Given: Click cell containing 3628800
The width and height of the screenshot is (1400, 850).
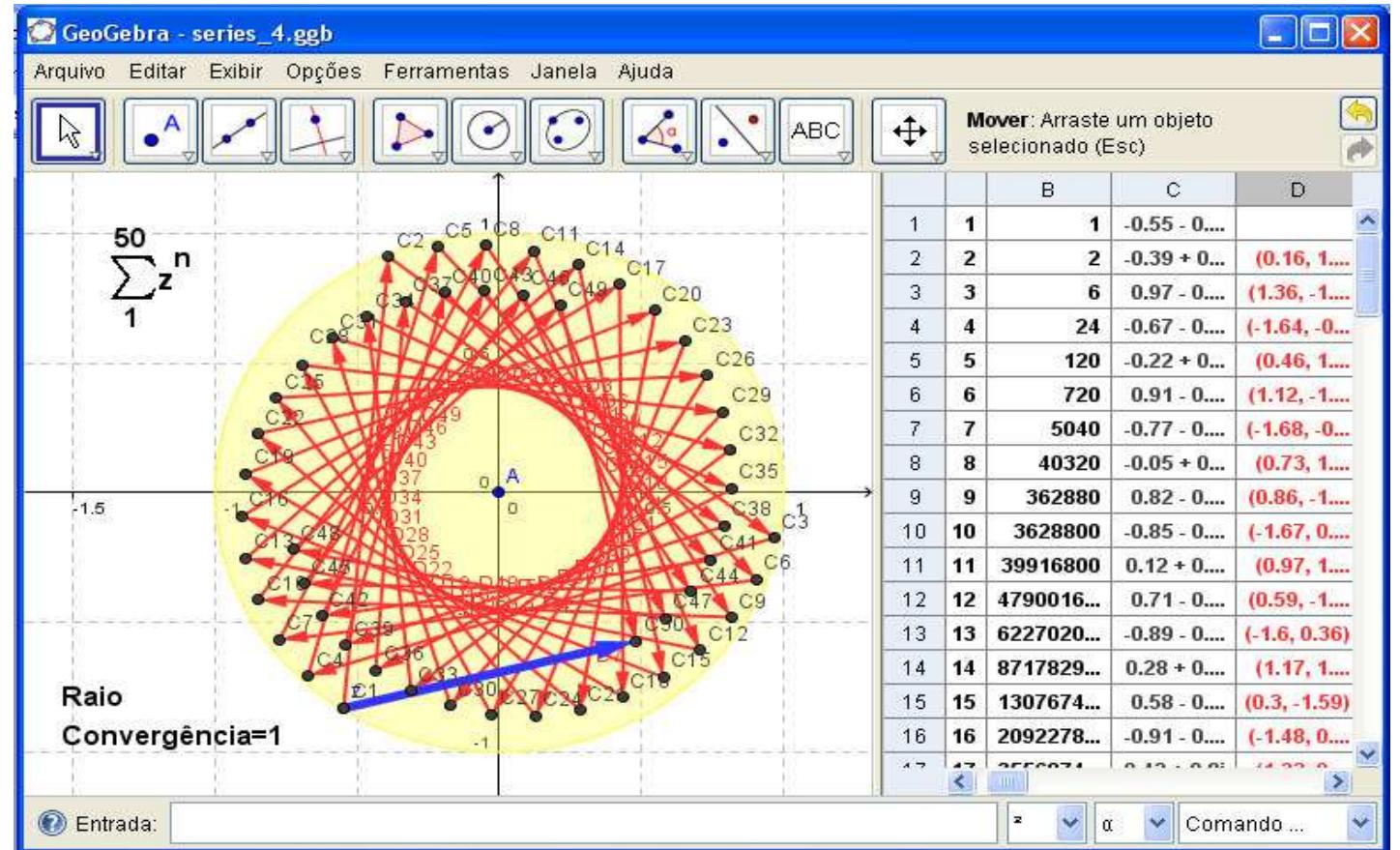Looking at the screenshot, I should tap(1048, 532).
